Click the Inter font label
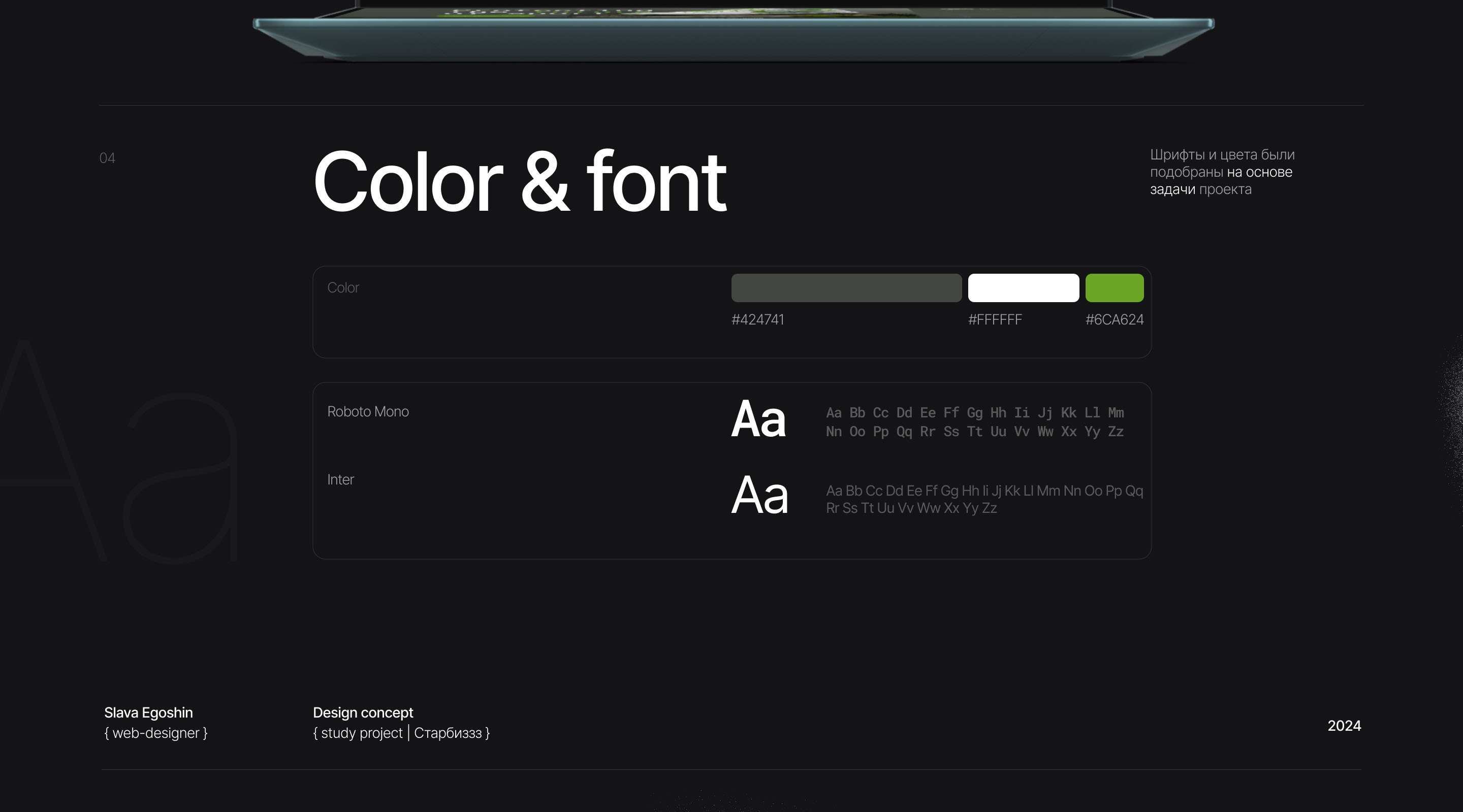This screenshot has height=812, width=1463. click(x=340, y=480)
